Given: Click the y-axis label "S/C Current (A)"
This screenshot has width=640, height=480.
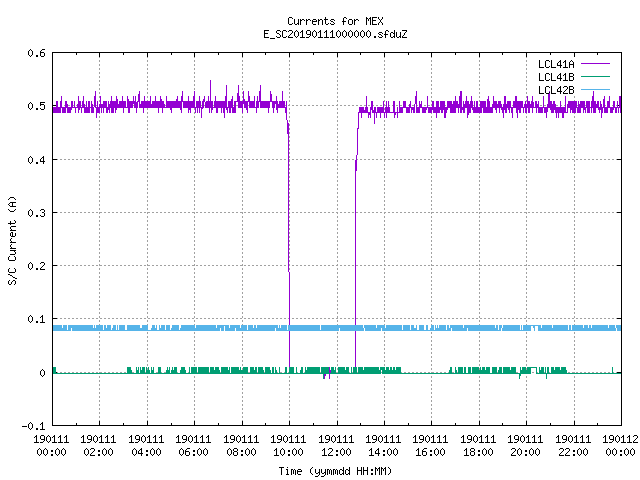Looking at the screenshot, I should pos(13,240).
